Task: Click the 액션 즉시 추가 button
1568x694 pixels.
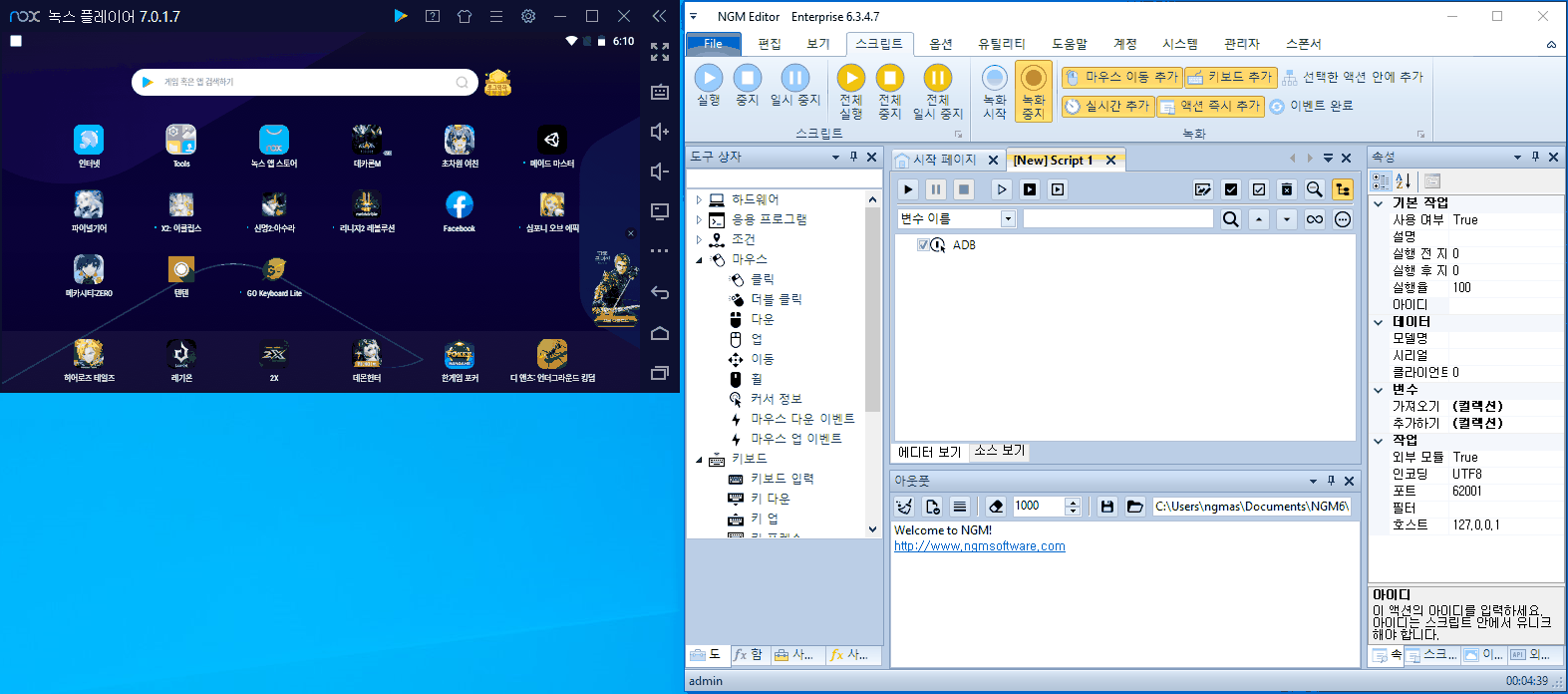Action: (x=1210, y=106)
